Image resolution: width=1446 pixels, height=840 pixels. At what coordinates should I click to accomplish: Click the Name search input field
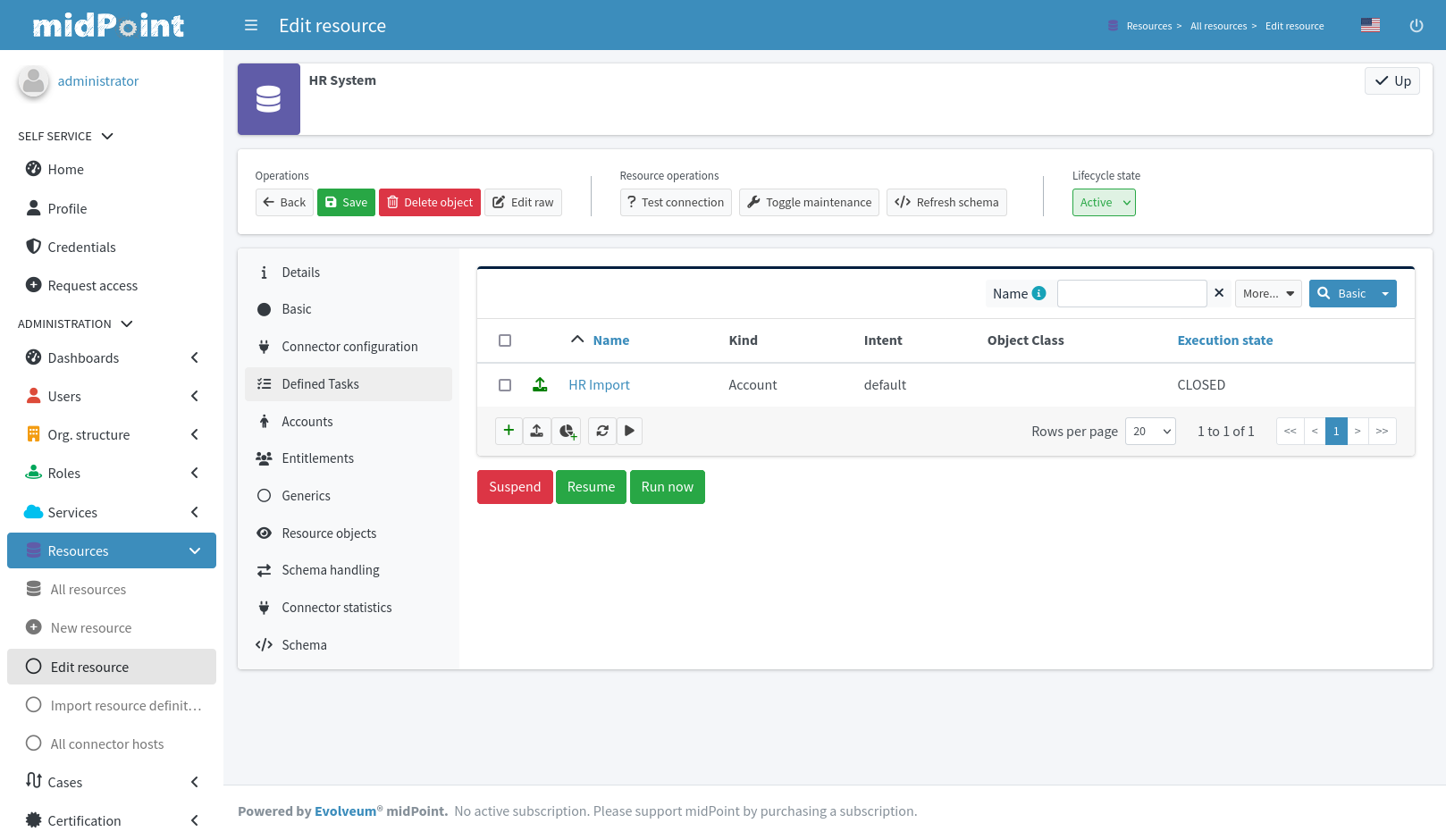click(1131, 293)
